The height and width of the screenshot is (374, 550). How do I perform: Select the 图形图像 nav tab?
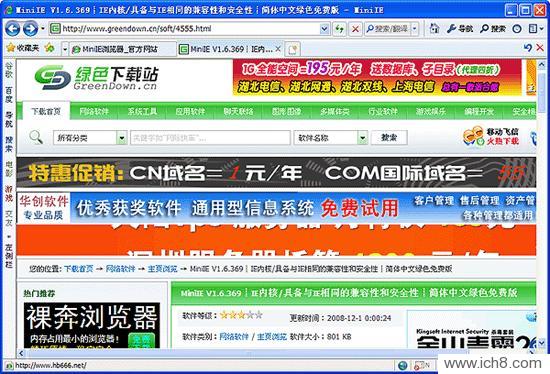coord(286,112)
